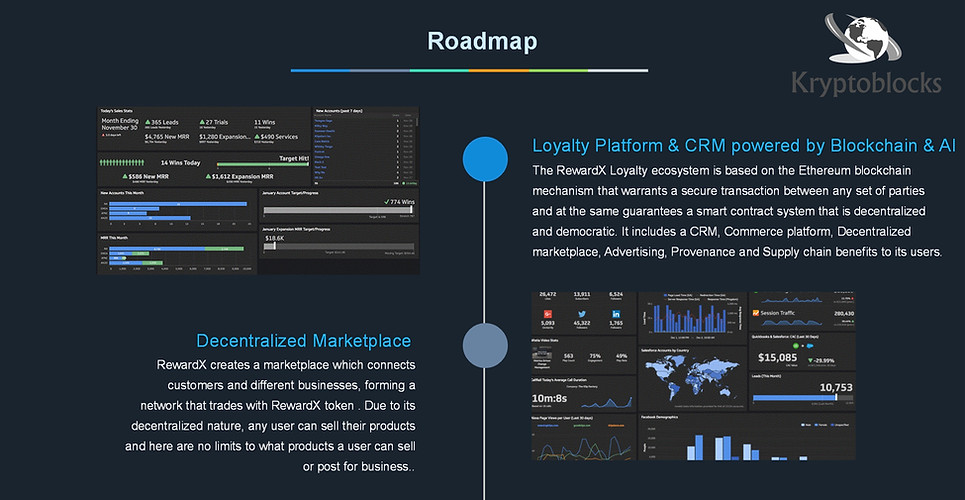Click the Roadmap page heading

tap(482, 41)
